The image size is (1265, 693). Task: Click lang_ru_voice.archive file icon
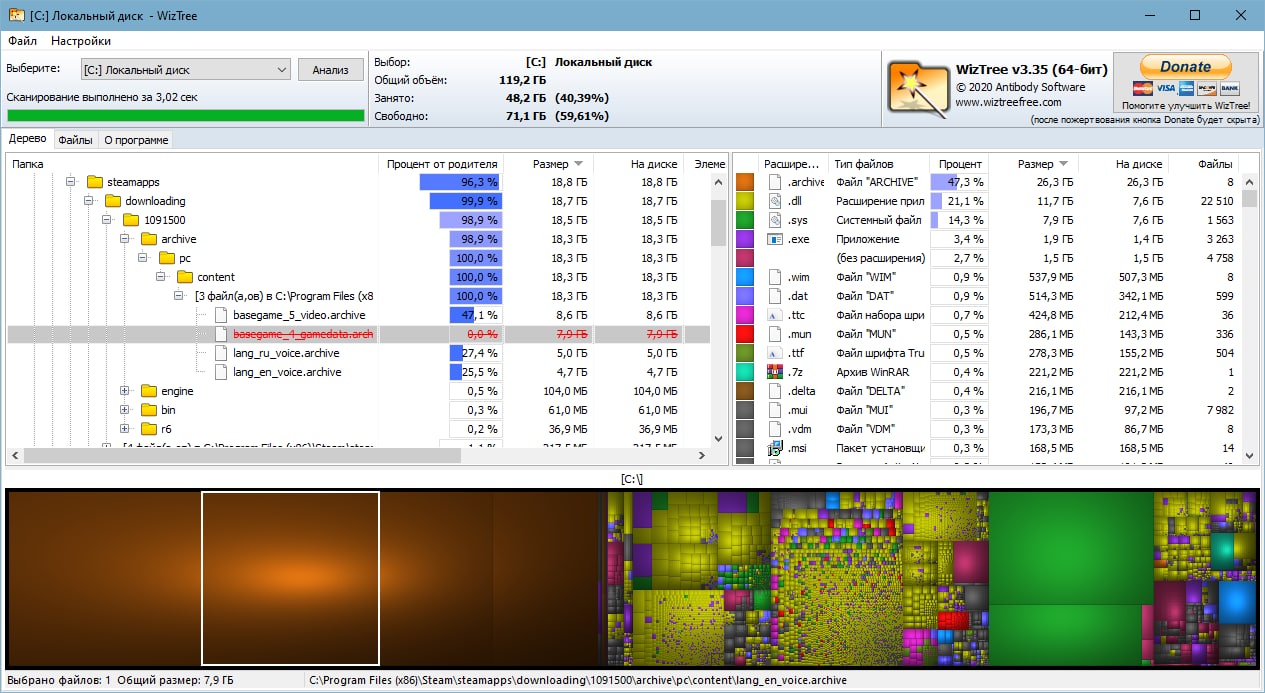[221, 353]
